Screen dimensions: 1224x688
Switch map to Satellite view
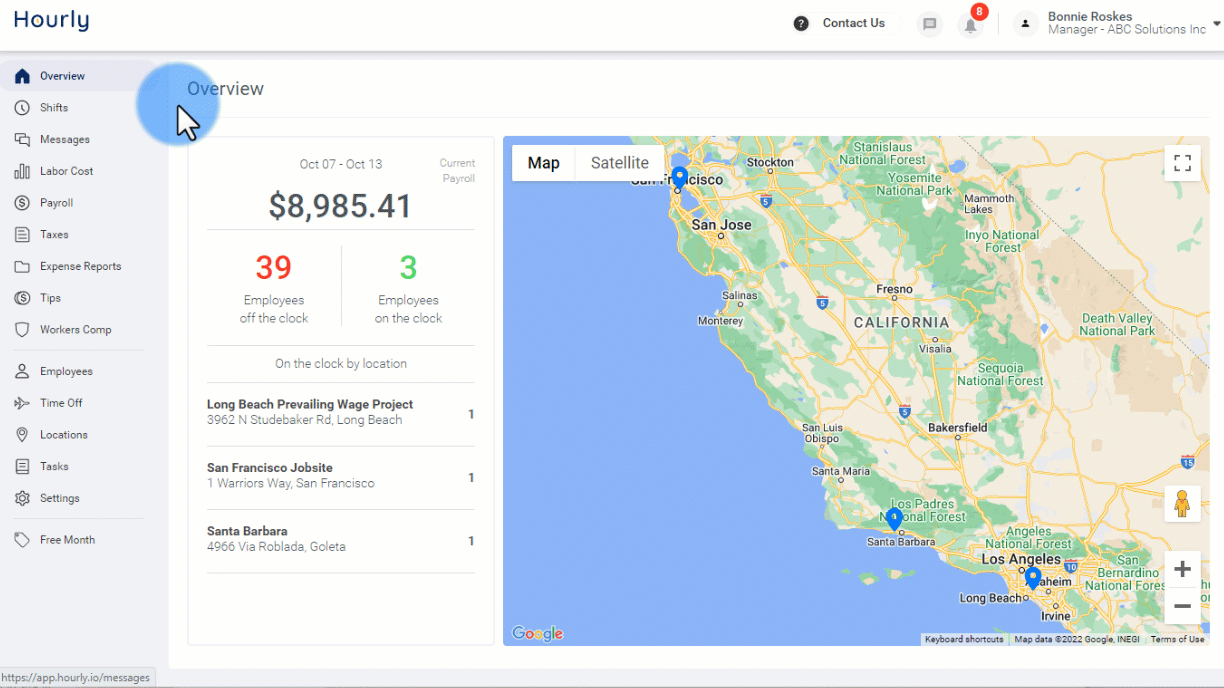pyautogui.click(x=620, y=163)
